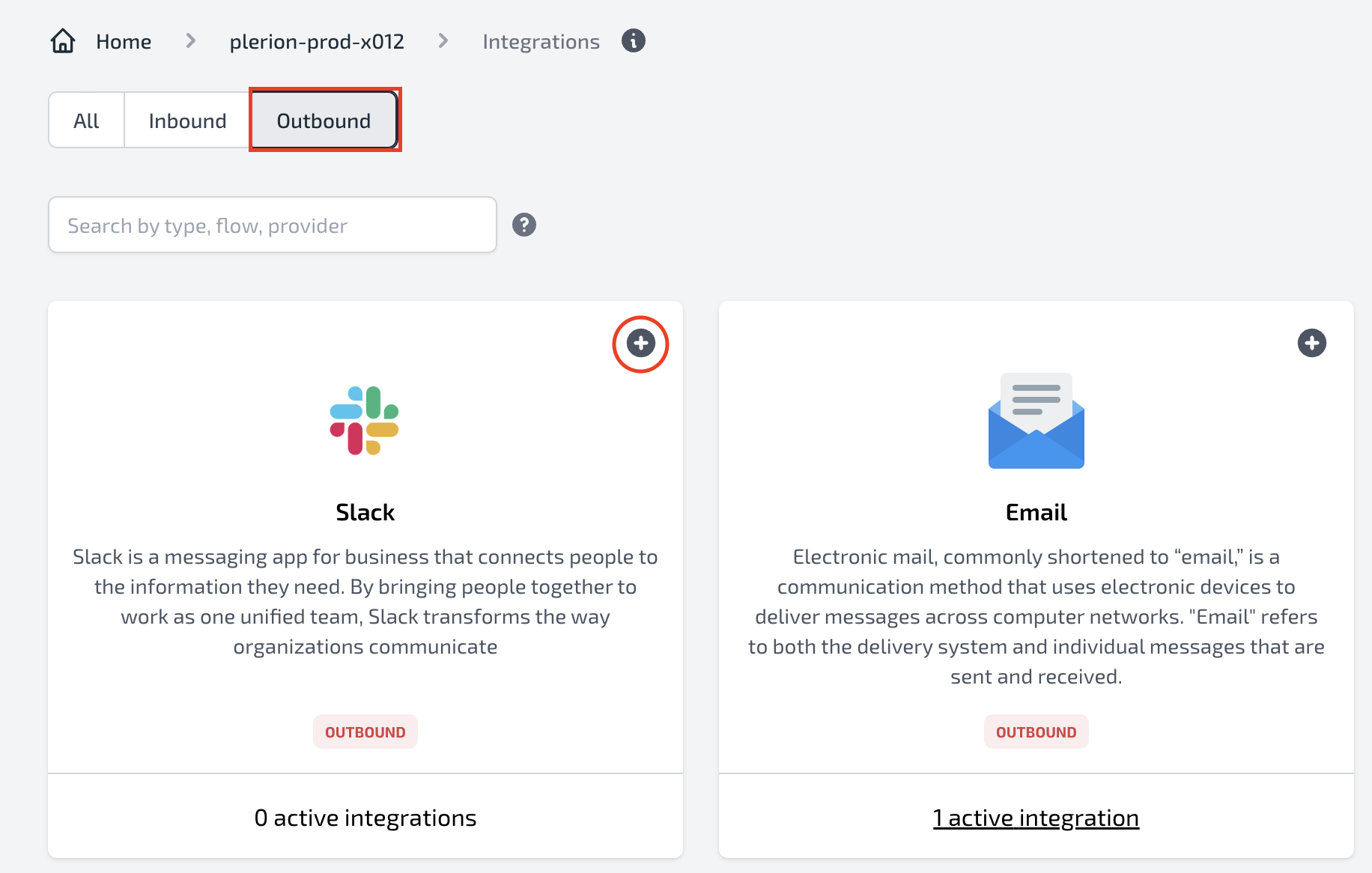Switch to the Inbound tab

click(x=187, y=121)
